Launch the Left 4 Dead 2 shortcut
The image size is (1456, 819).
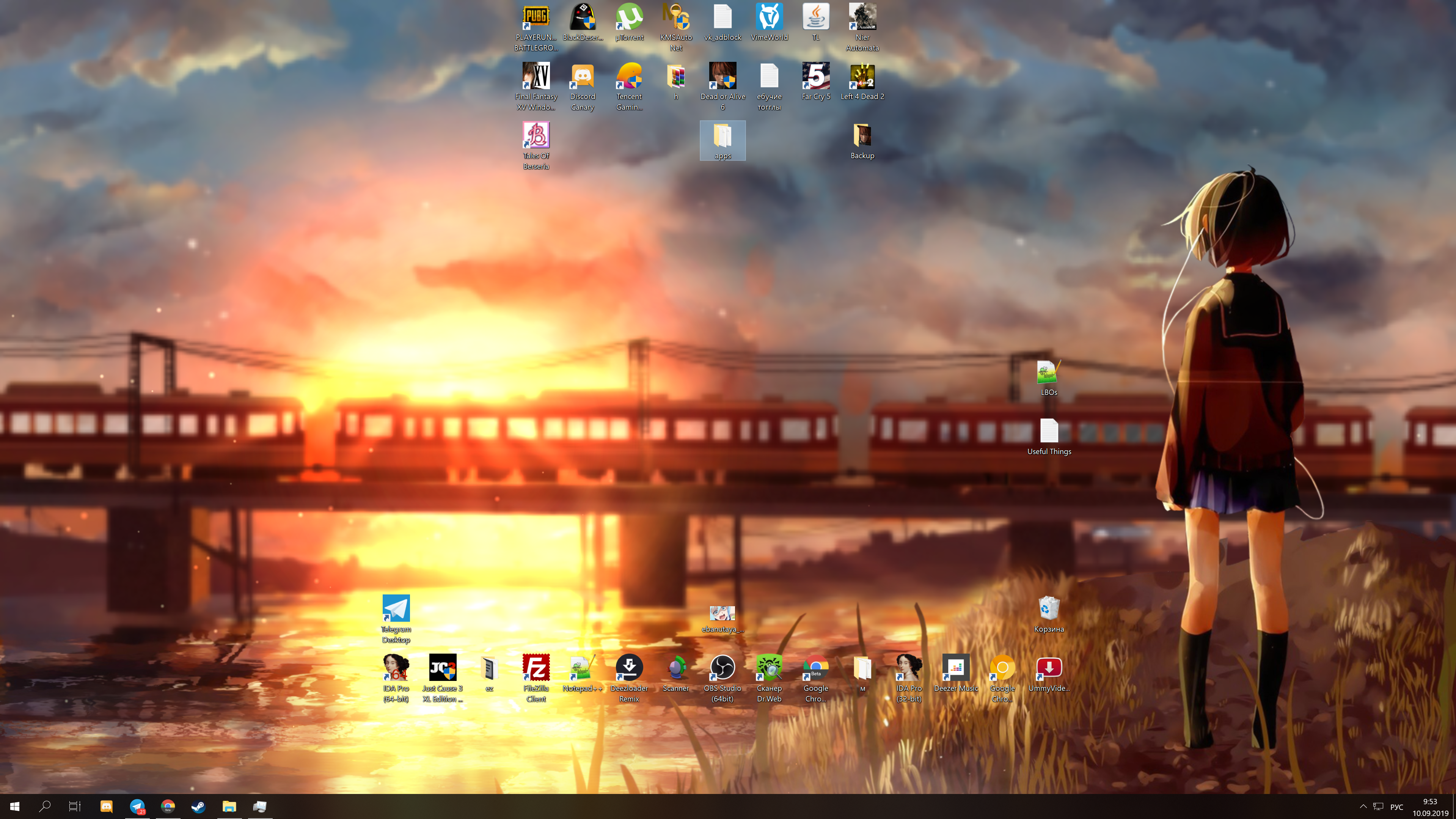click(862, 82)
